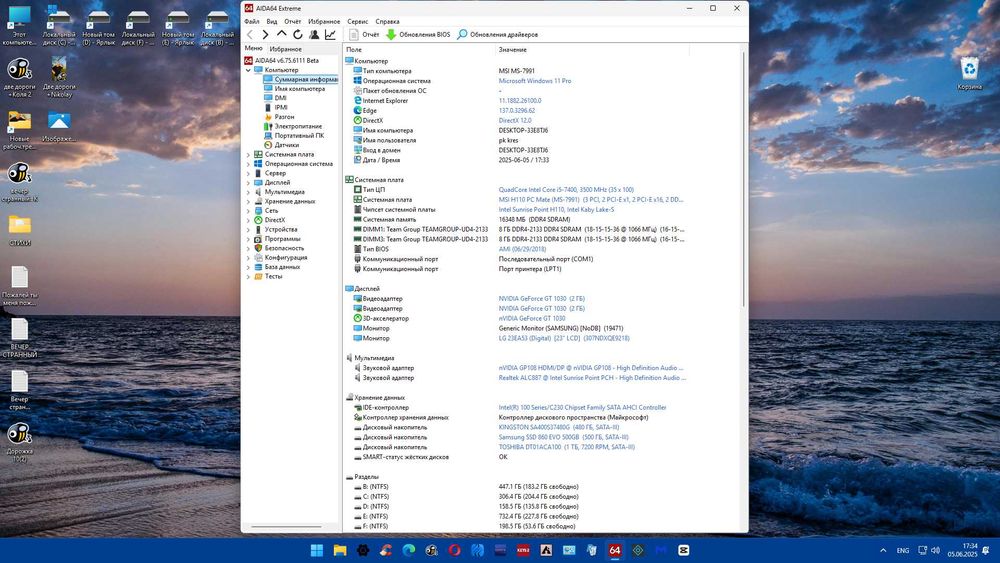Select Электропитание in the tree
The width and height of the screenshot is (1000, 563).
pyautogui.click(x=298, y=126)
